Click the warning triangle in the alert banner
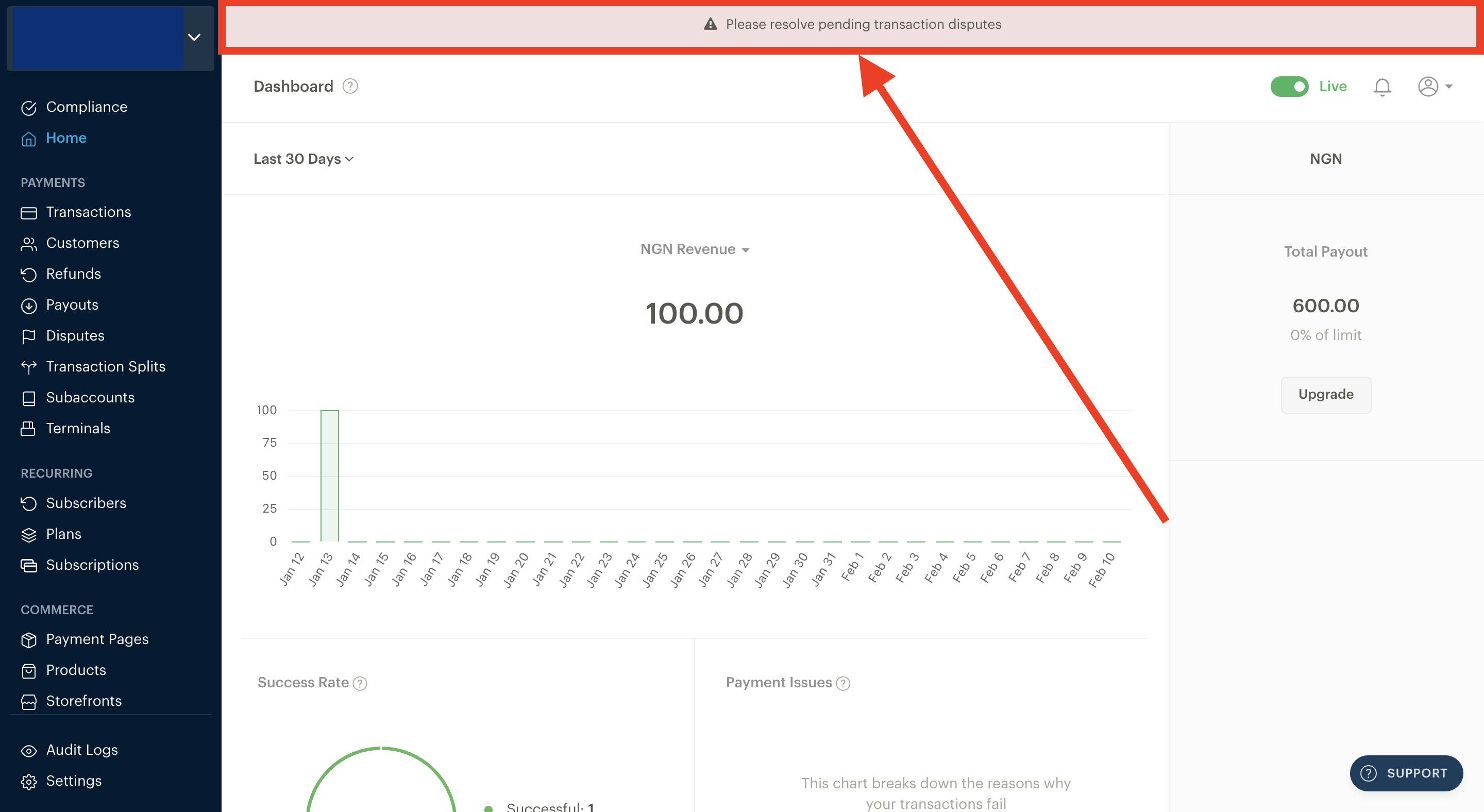1484x812 pixels. [x=711, y=24]
